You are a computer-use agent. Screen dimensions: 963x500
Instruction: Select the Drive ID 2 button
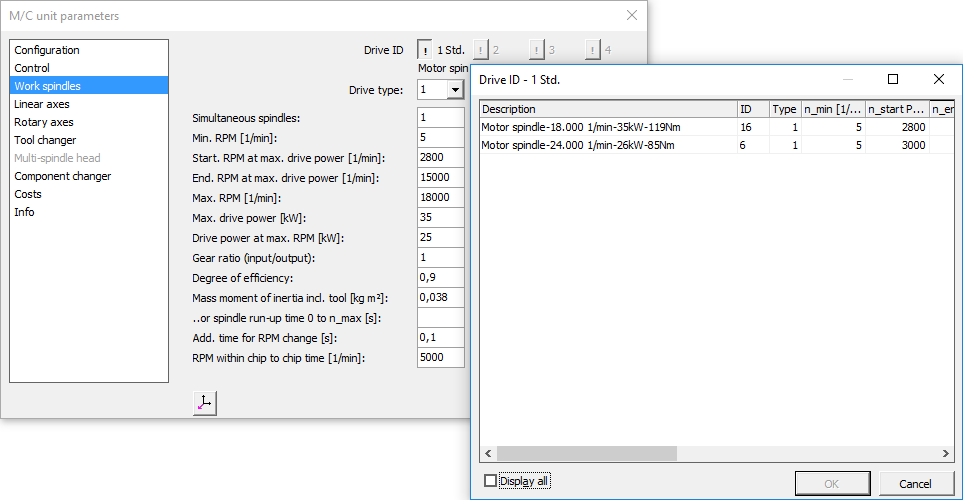[x=481, y=50]
